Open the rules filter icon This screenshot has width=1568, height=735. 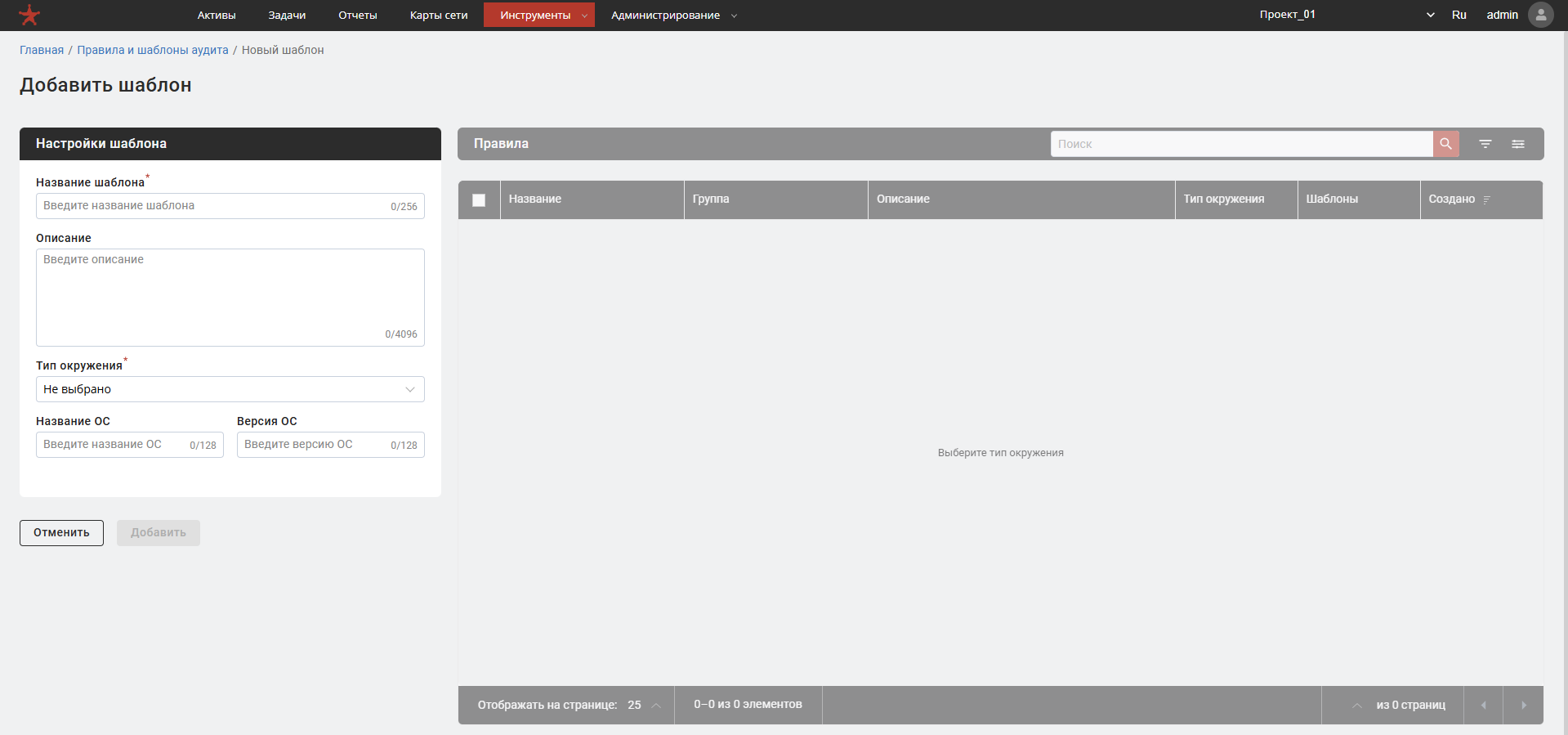click(x=1485, y=144)
